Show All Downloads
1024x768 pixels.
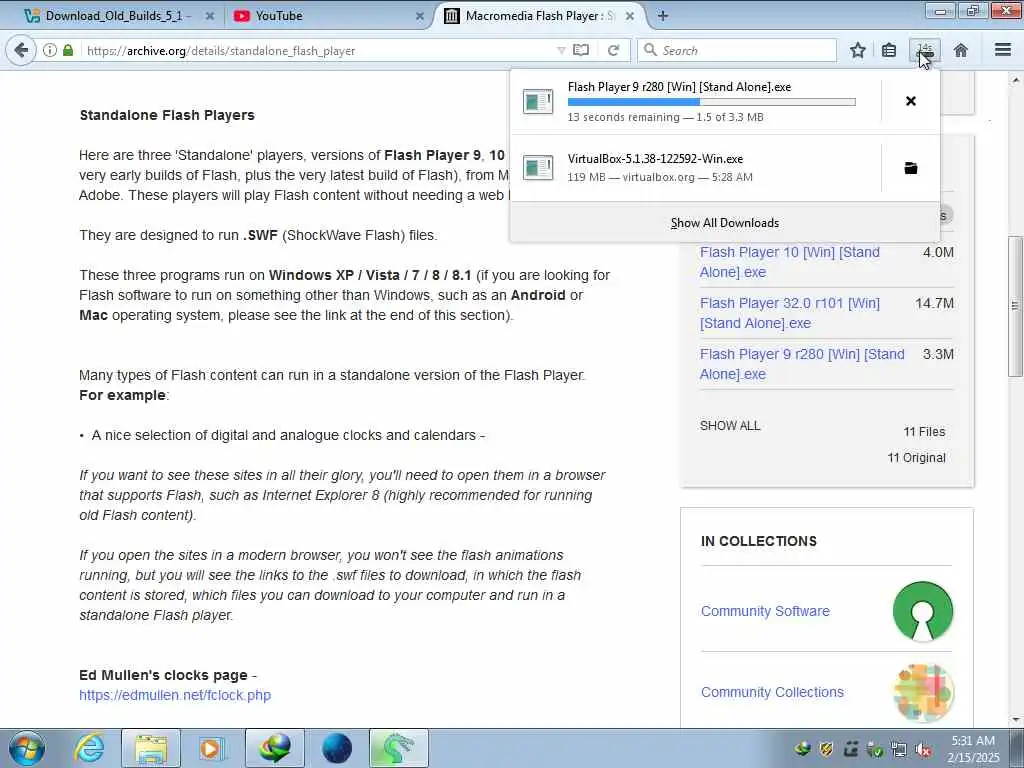(724, 223)
